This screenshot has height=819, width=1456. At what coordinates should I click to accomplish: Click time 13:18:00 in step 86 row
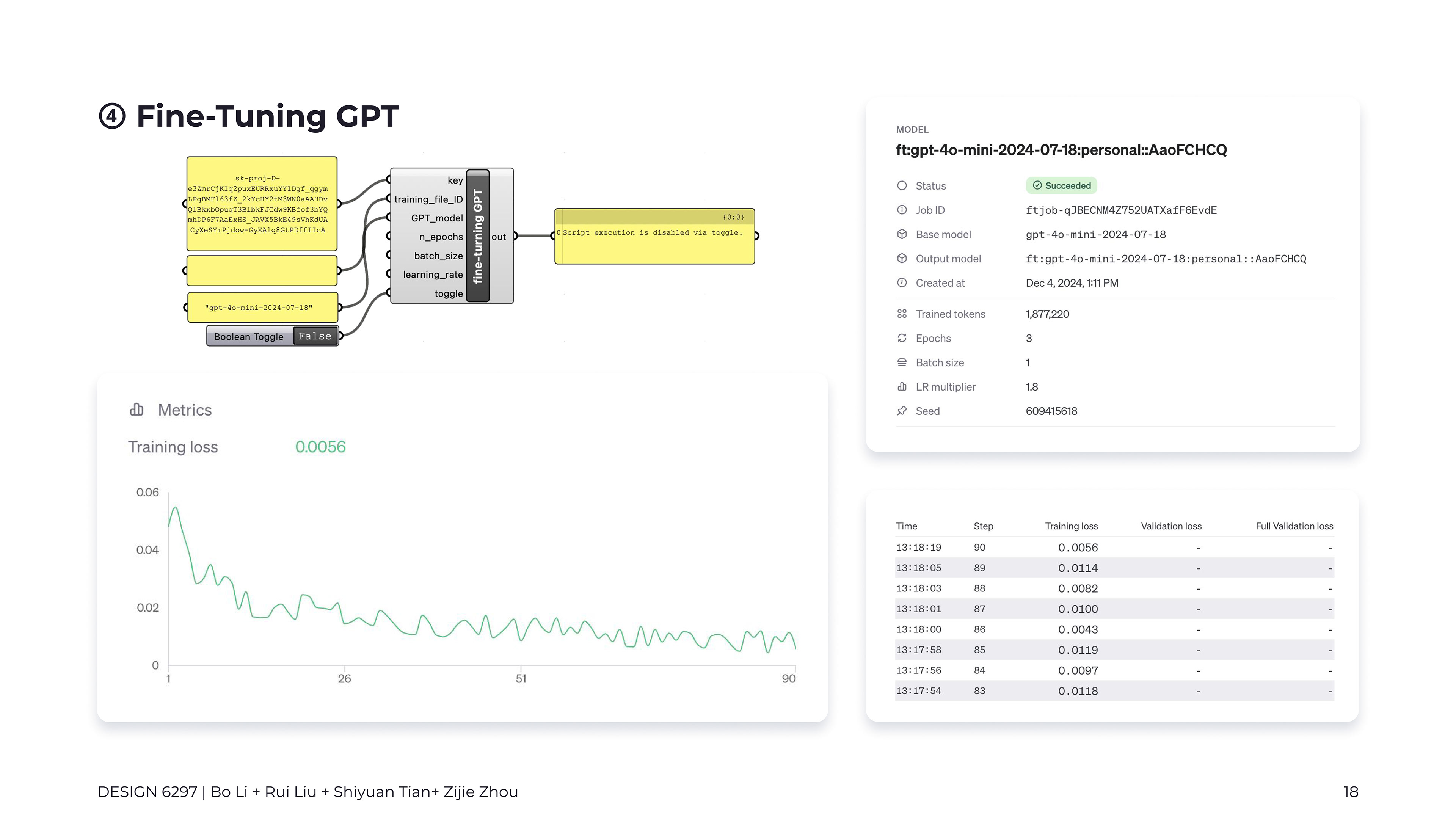coord(918,629)
